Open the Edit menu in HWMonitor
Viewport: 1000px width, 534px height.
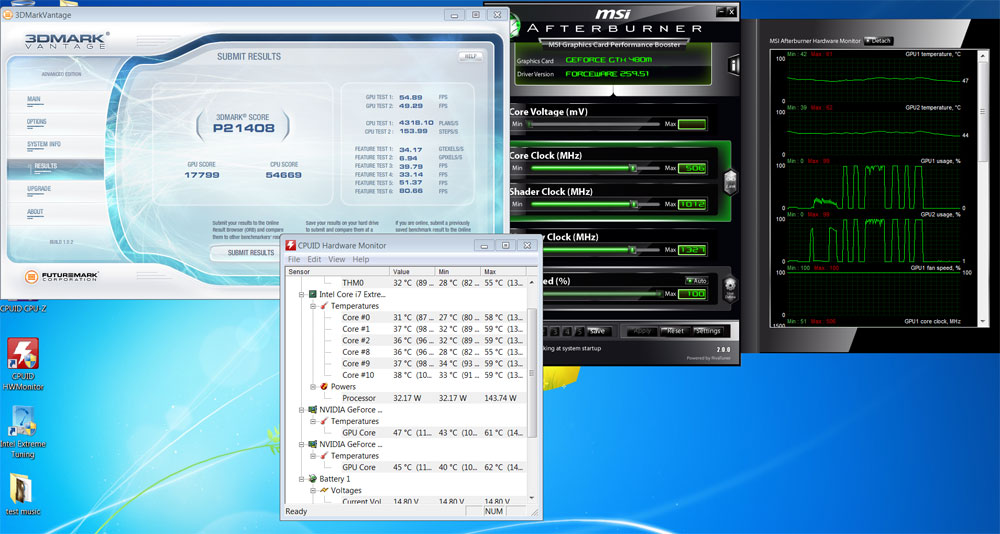314,260
